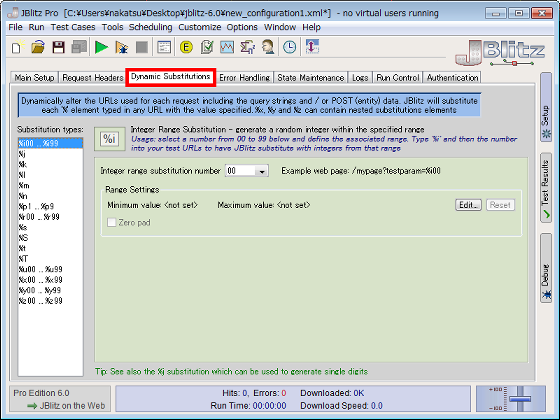Open an existing configuration folder icon
Viewport: 560px width, 420px height.
38,47
